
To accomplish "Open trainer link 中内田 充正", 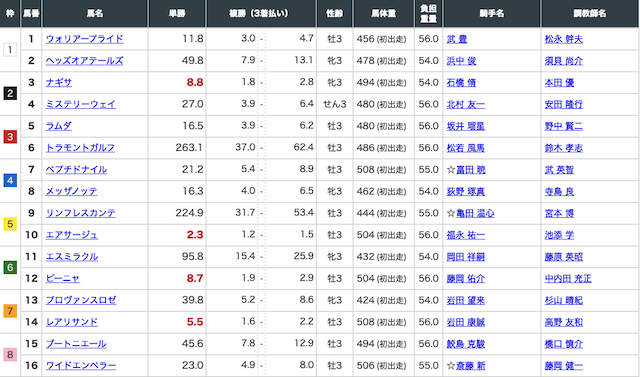I will [568, 278].
